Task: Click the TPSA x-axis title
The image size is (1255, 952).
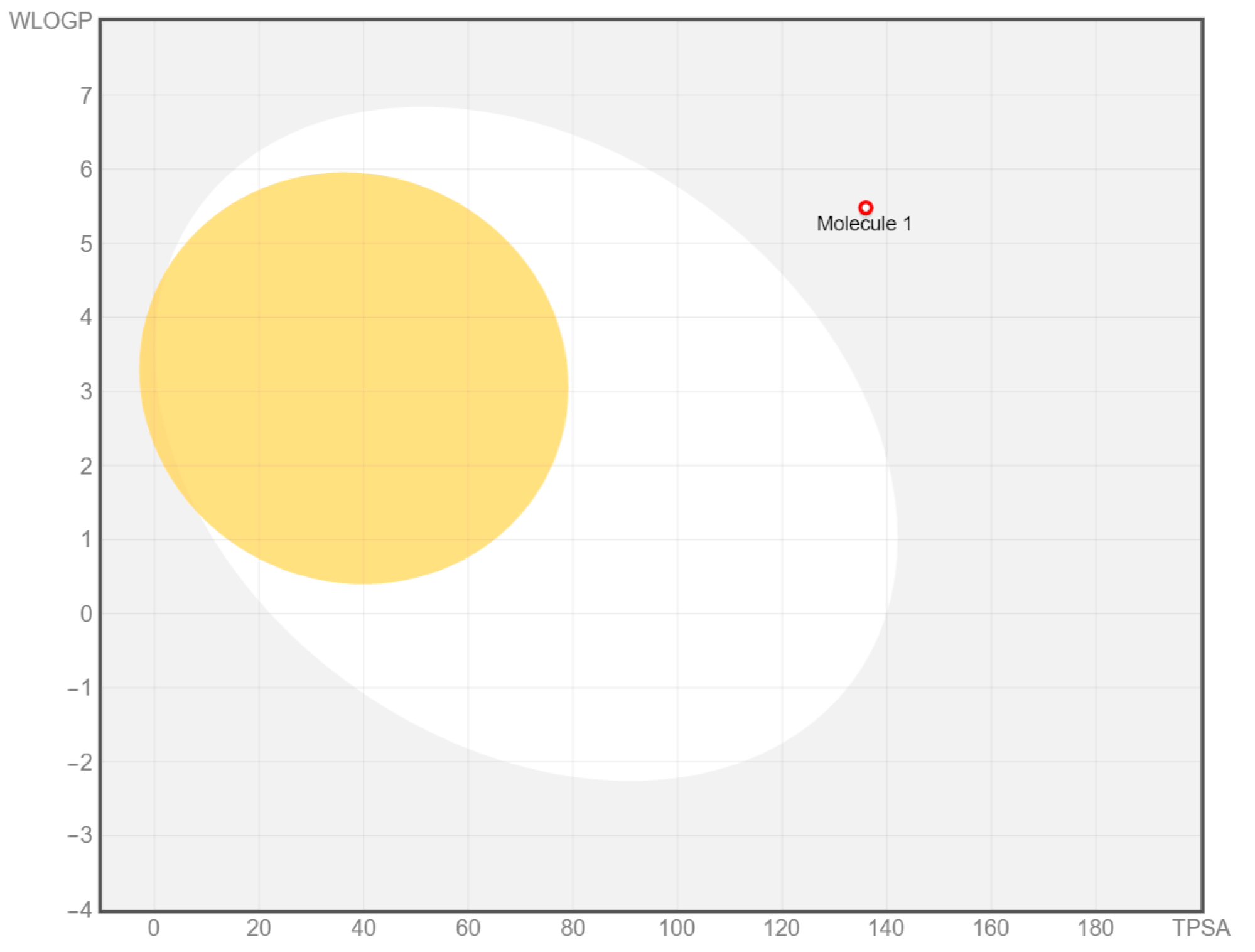Action: pos(1200,928)
